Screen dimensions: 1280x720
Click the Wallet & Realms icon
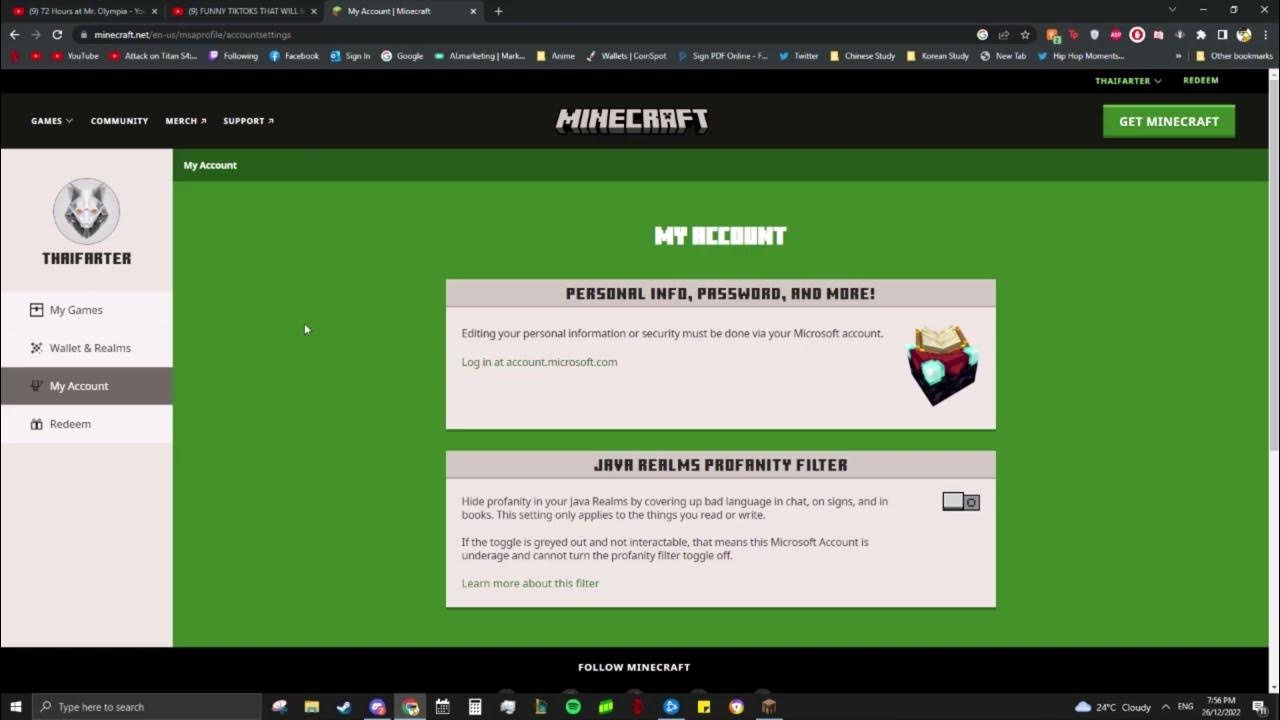tap(36, 348)
